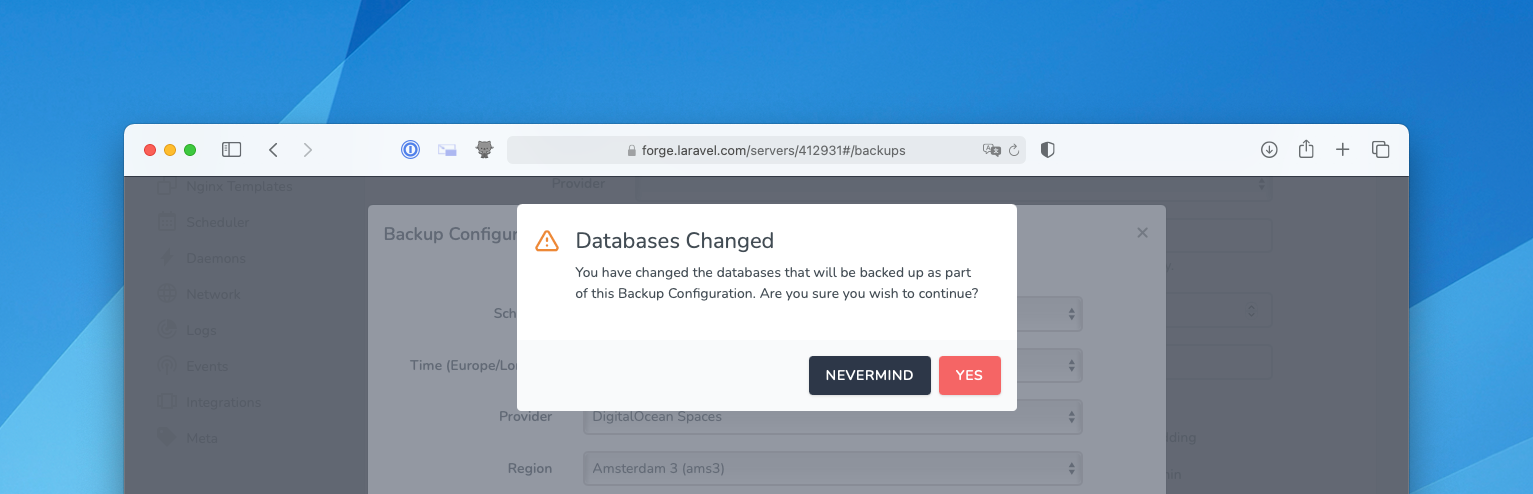Open Scheduler in the sidebar
The width and height of the screenshot is (1533, 494).
point(217,222)
